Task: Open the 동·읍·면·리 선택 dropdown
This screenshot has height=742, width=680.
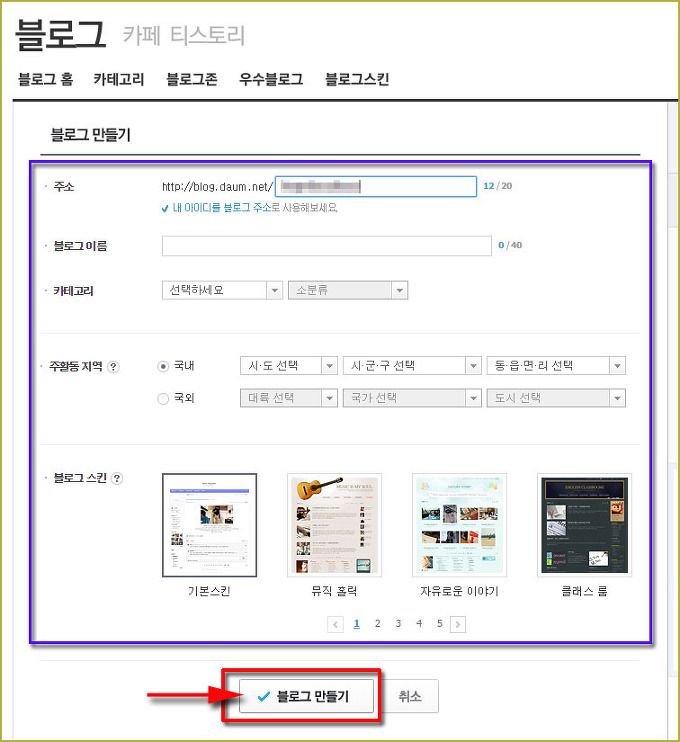Action: 556,366
